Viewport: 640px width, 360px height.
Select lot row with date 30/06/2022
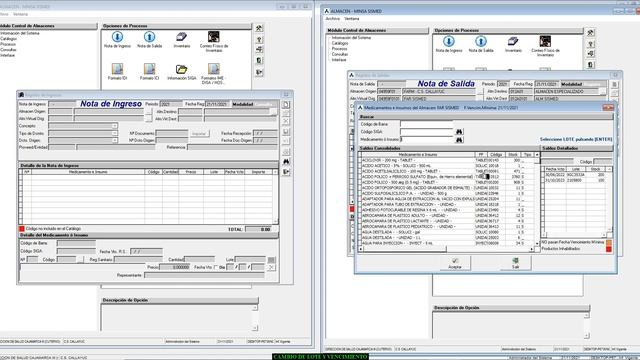point(575,175)
